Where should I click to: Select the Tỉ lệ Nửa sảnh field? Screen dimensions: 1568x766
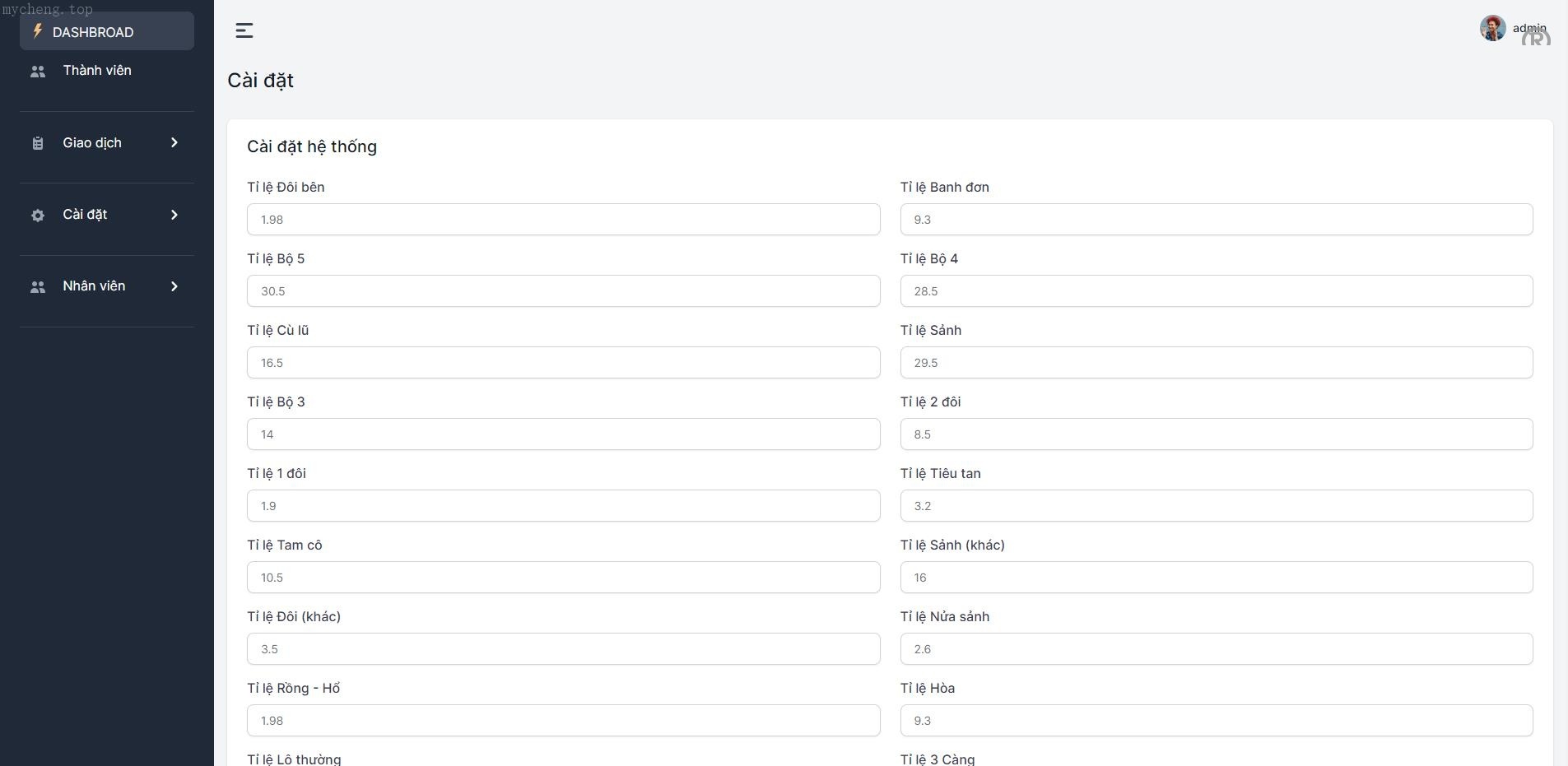click(x=1216, y=649)
